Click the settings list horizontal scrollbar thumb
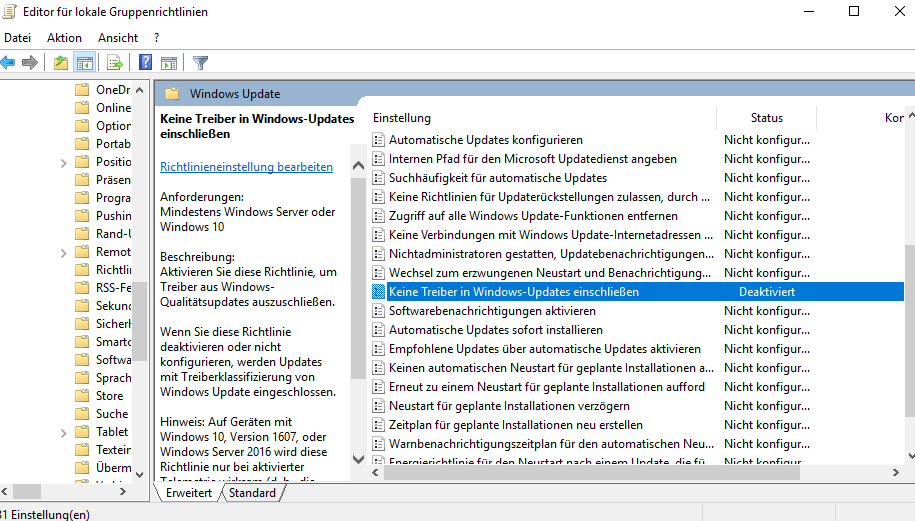 591,473
